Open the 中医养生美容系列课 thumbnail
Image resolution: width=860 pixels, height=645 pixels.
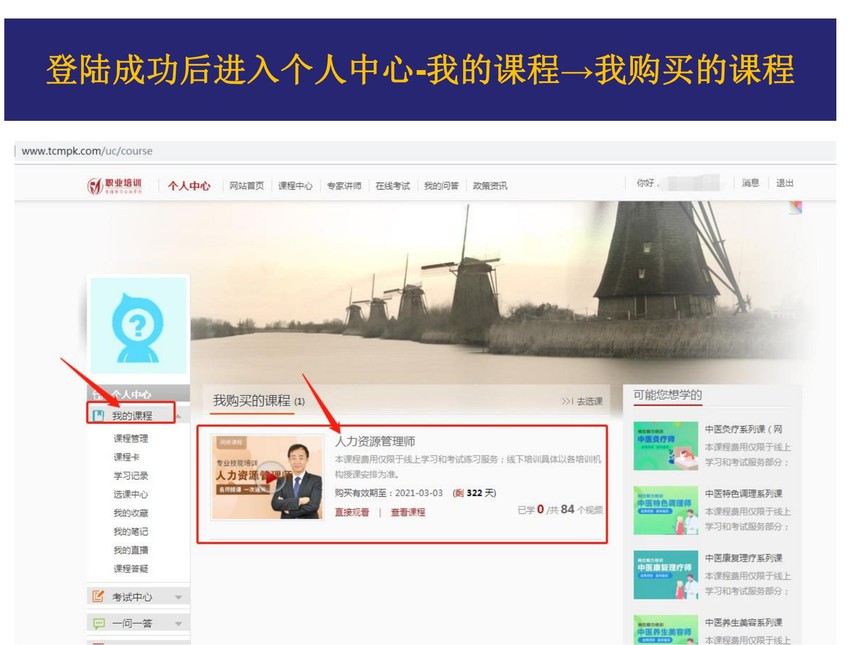tap(666, 630)
